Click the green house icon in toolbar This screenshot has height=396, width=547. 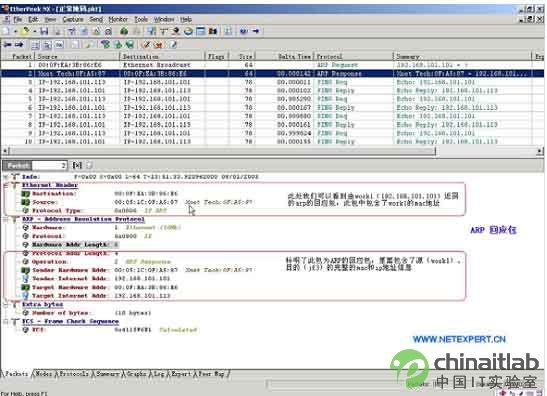pyautogui.click(x=124, y=31)
